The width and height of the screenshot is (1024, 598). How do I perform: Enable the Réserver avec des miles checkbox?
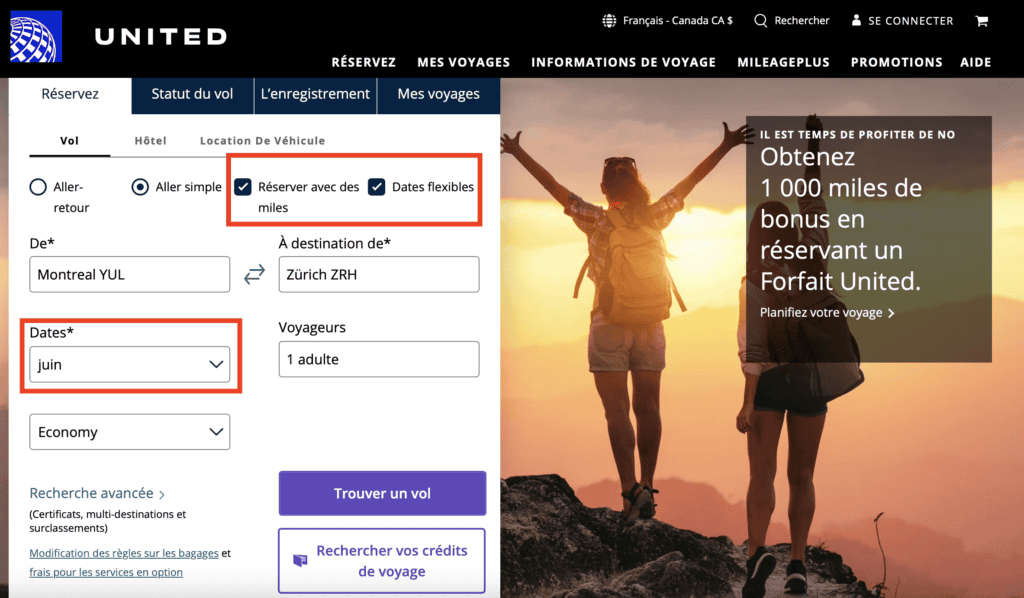(x=241, y=186)
